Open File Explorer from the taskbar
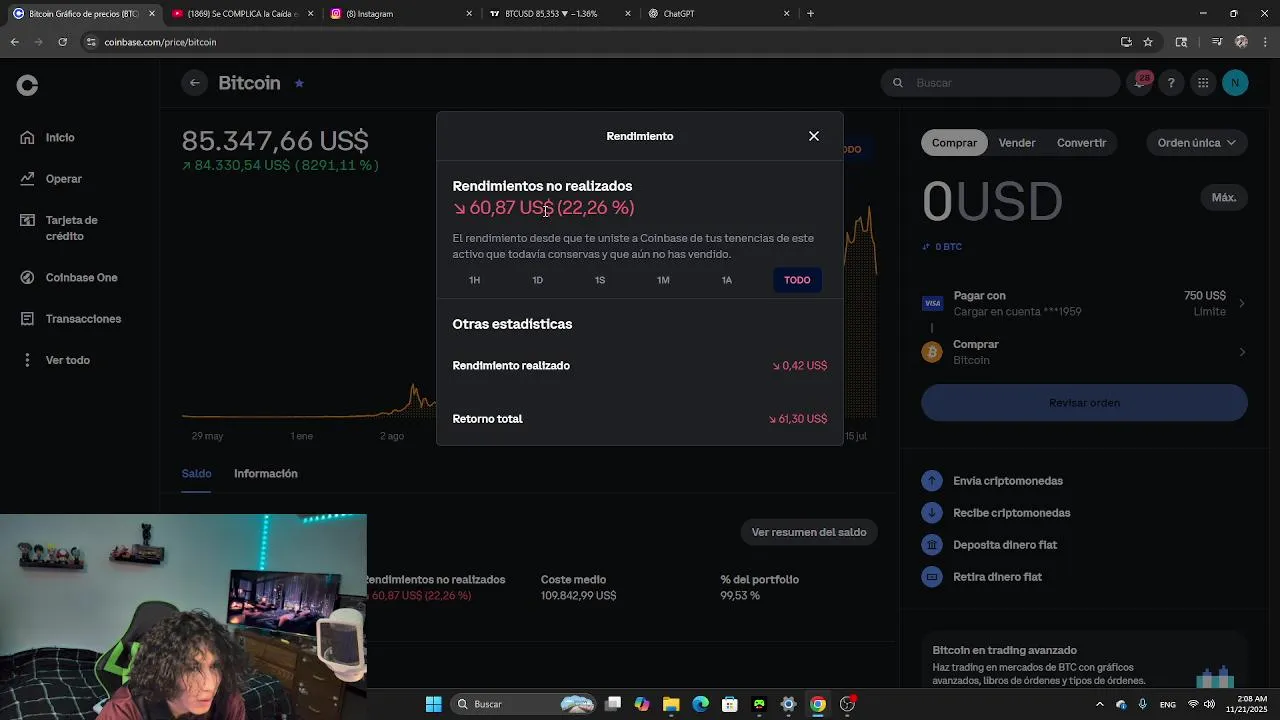The height and width of the screenshot is (720, 1280). point(671,704)
